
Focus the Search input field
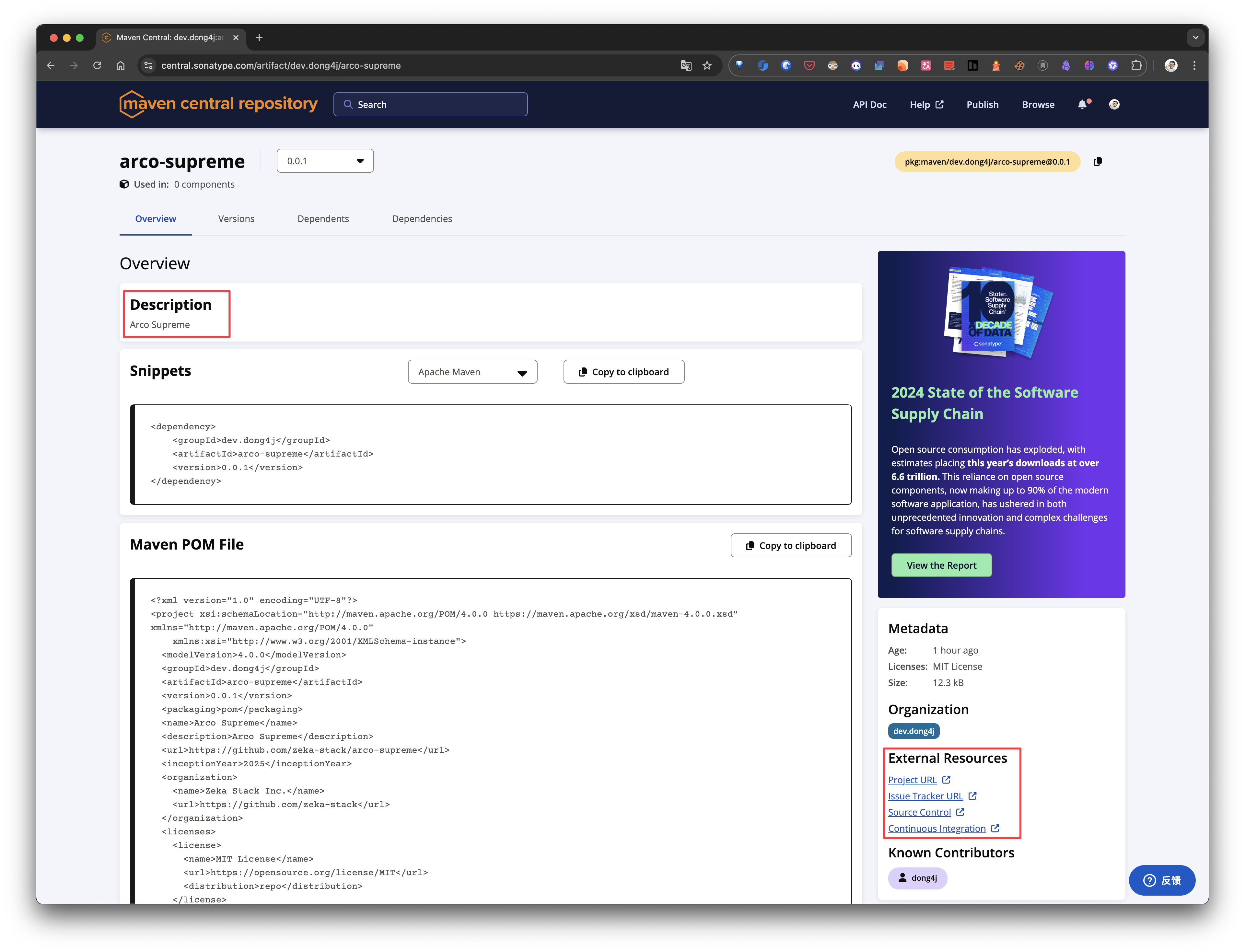point(430,104)
